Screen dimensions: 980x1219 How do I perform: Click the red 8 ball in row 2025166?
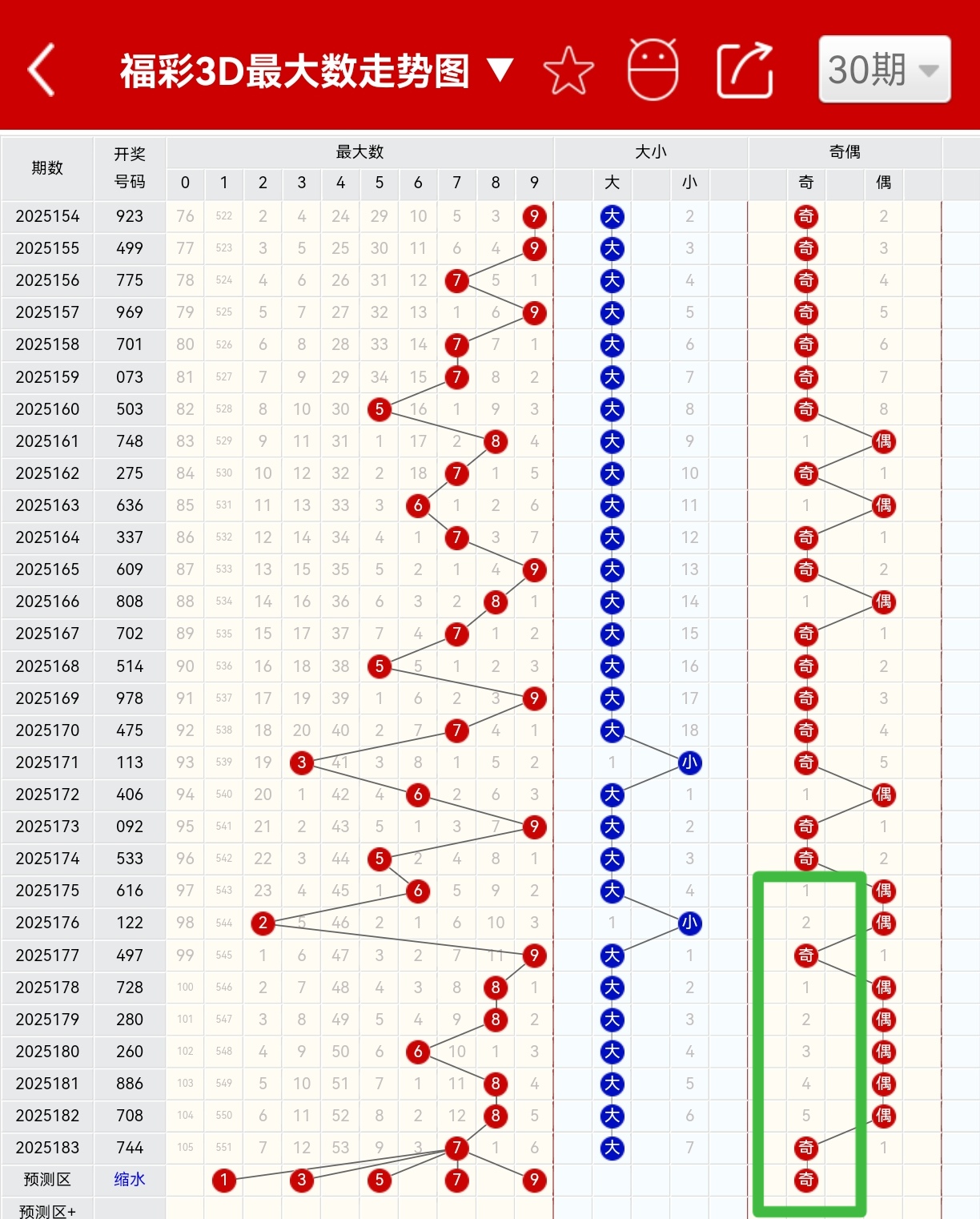[x=496, y=601]
